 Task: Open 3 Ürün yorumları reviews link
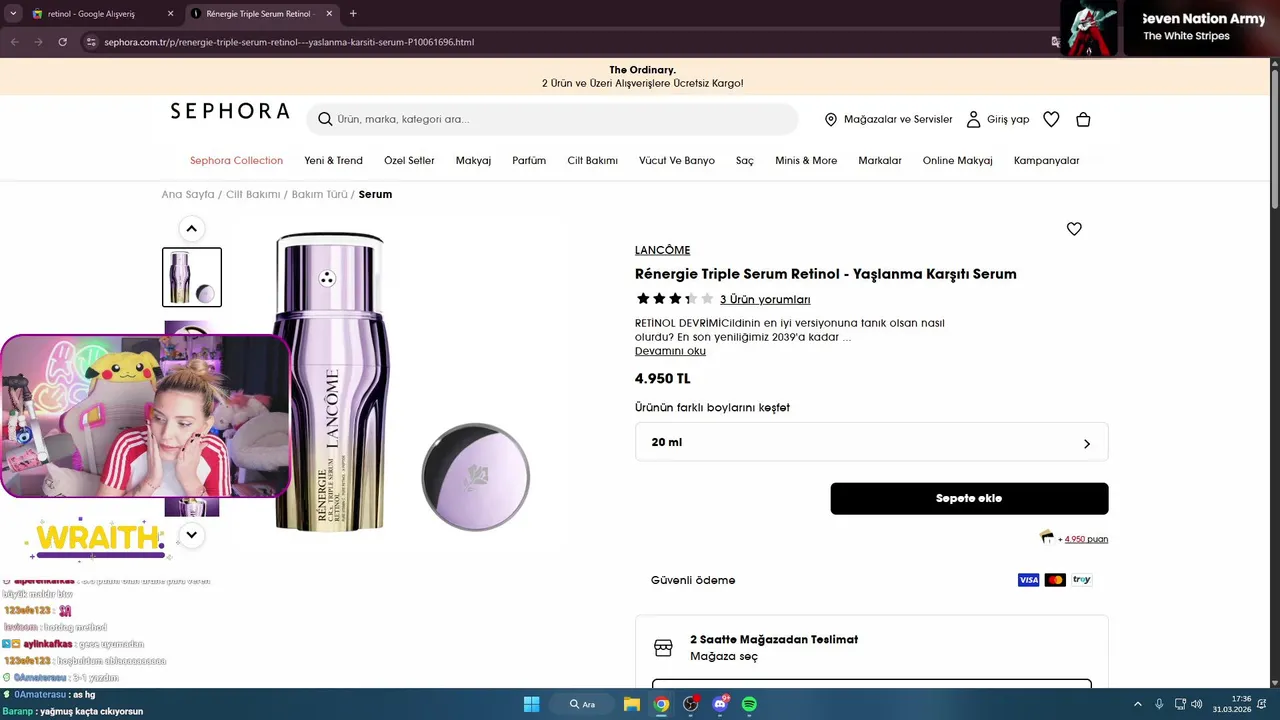(765, 300)
